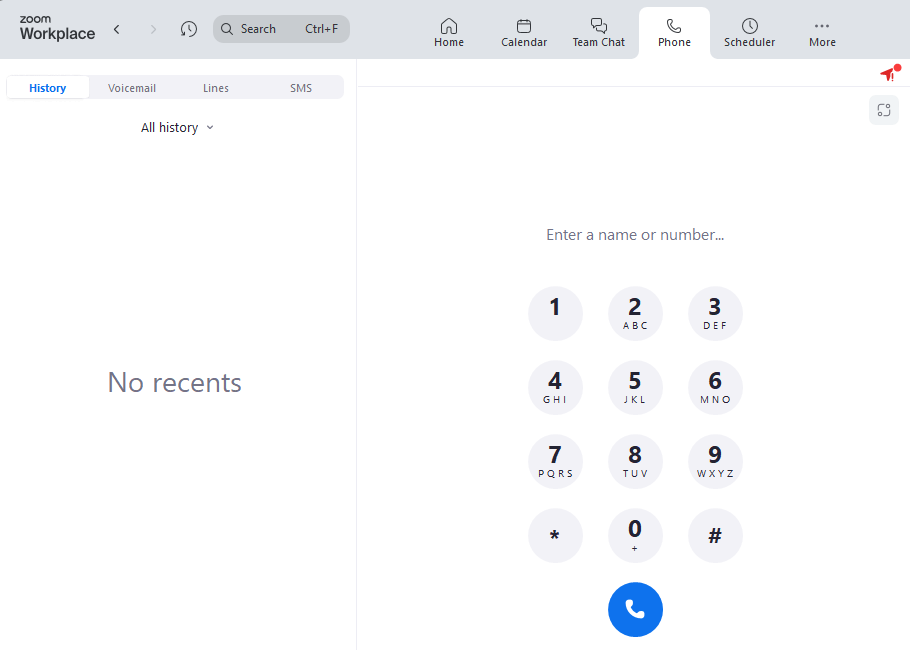Click the history clock icon
This screenshot has width=910, height=650.
click(x=189, y=29)
